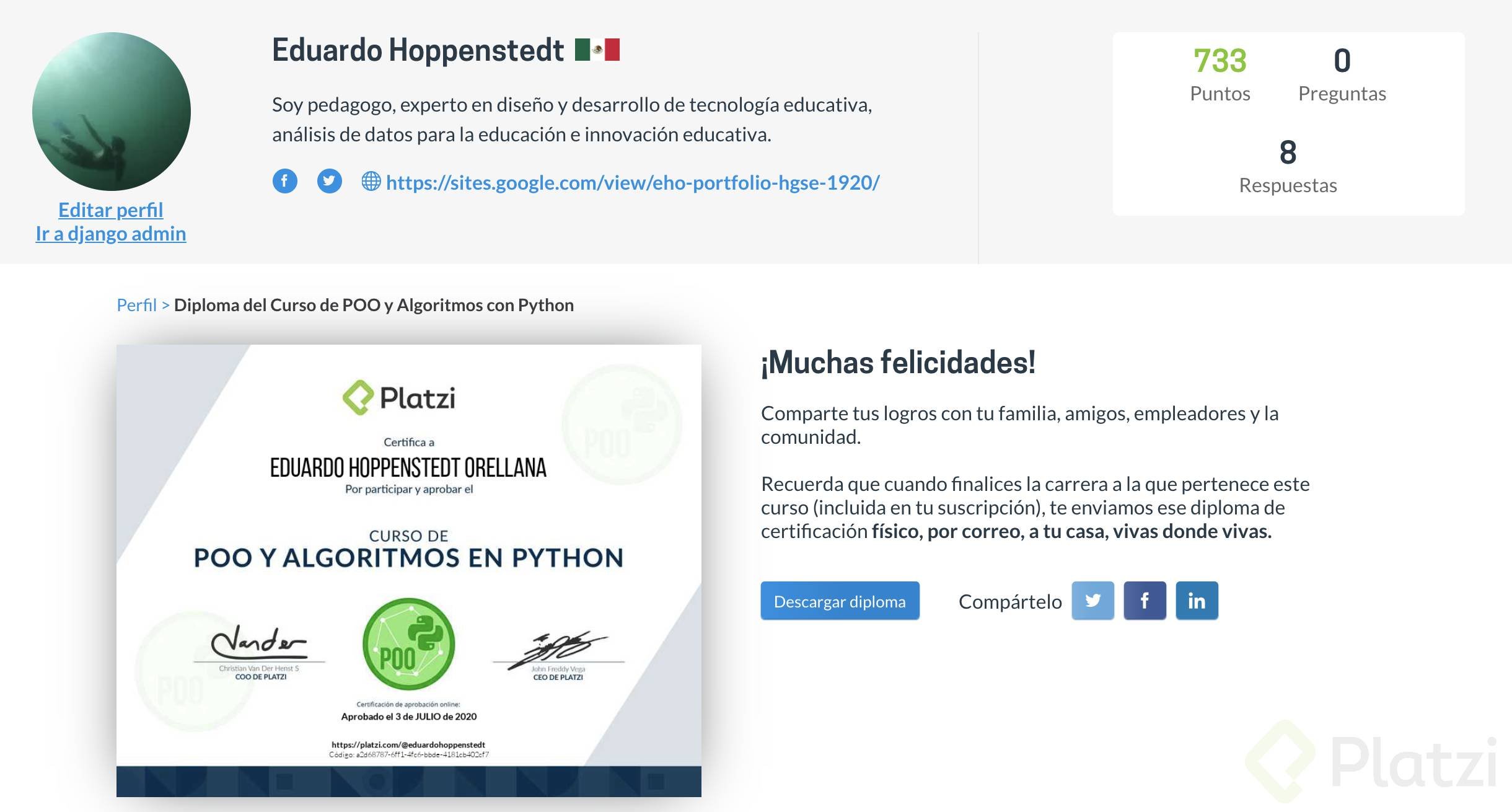Click the Compártelo label
1512x812 pixels.
tap(1010, 601)
